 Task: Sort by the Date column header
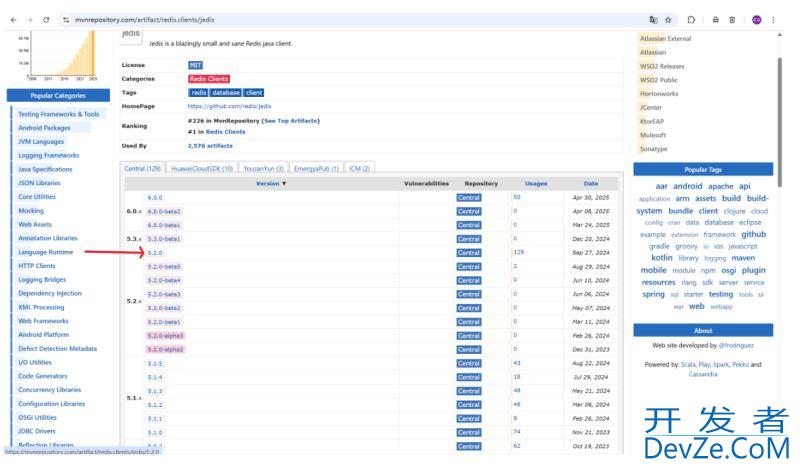pyautogui.click(x=591, y=183)
